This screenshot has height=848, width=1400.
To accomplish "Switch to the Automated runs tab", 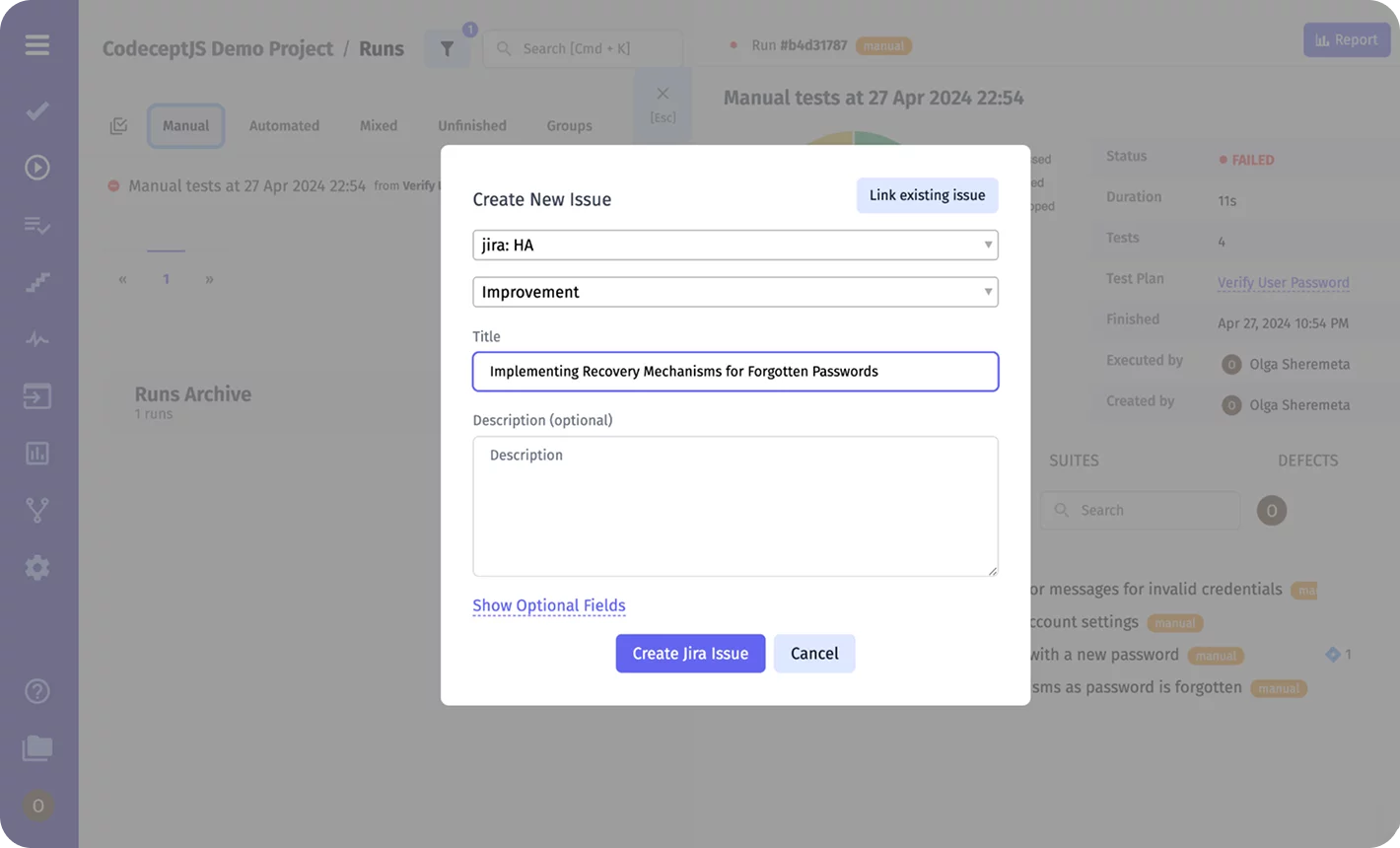I will point(284,126).
